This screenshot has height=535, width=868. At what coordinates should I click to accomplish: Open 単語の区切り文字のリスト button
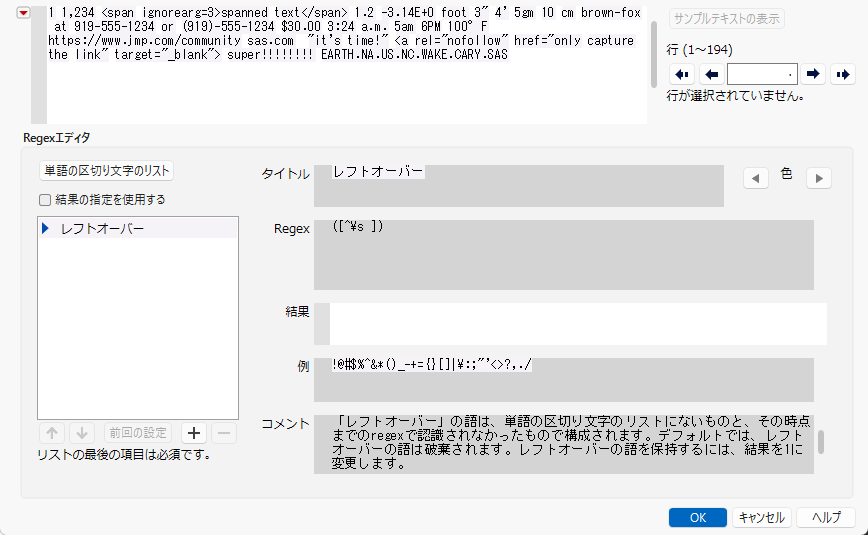(x=106, y=171)
